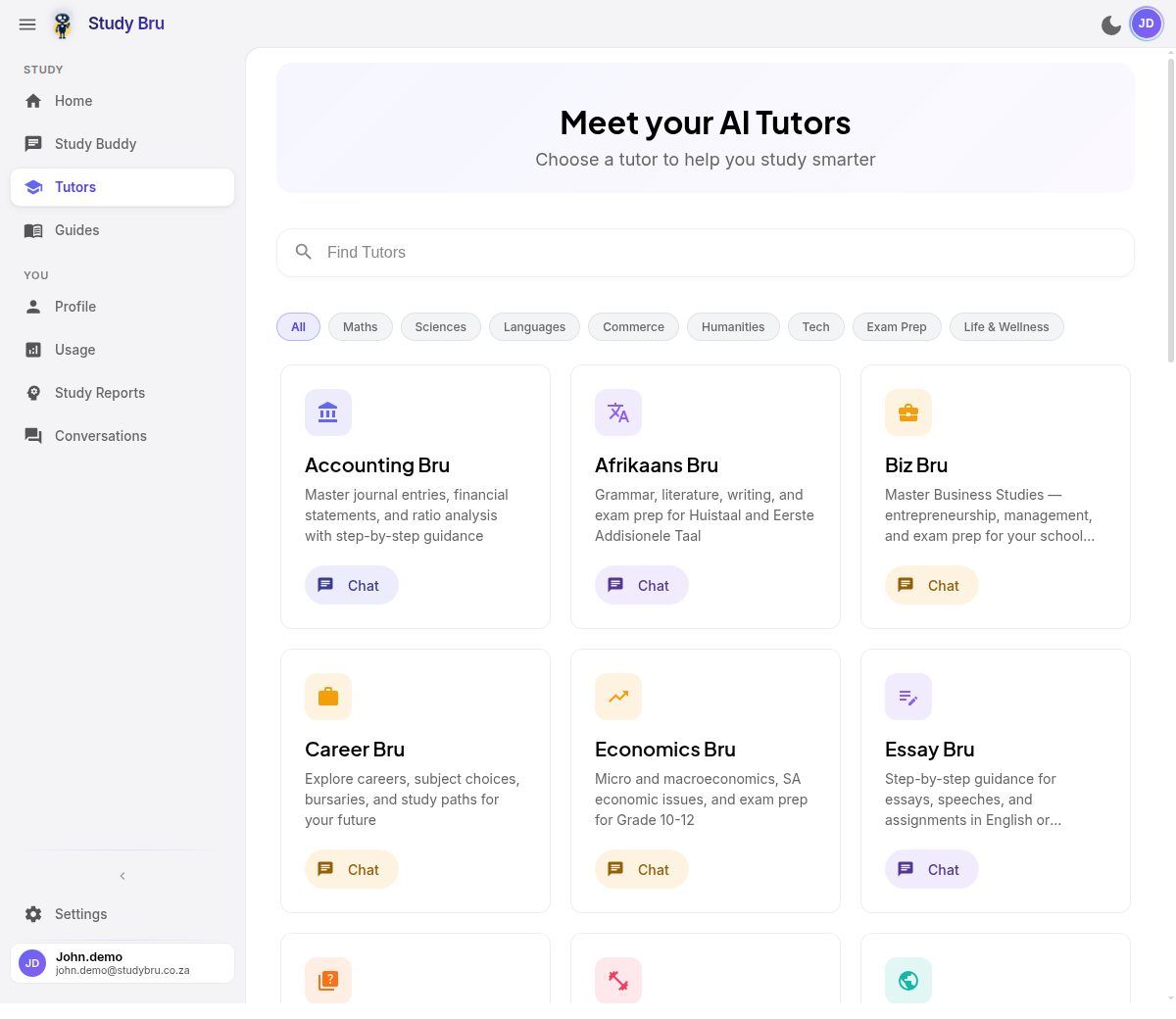This screenshot has height=1019, width=1176.
Task: Filter tutors by Tech
Action: [815, 327]
